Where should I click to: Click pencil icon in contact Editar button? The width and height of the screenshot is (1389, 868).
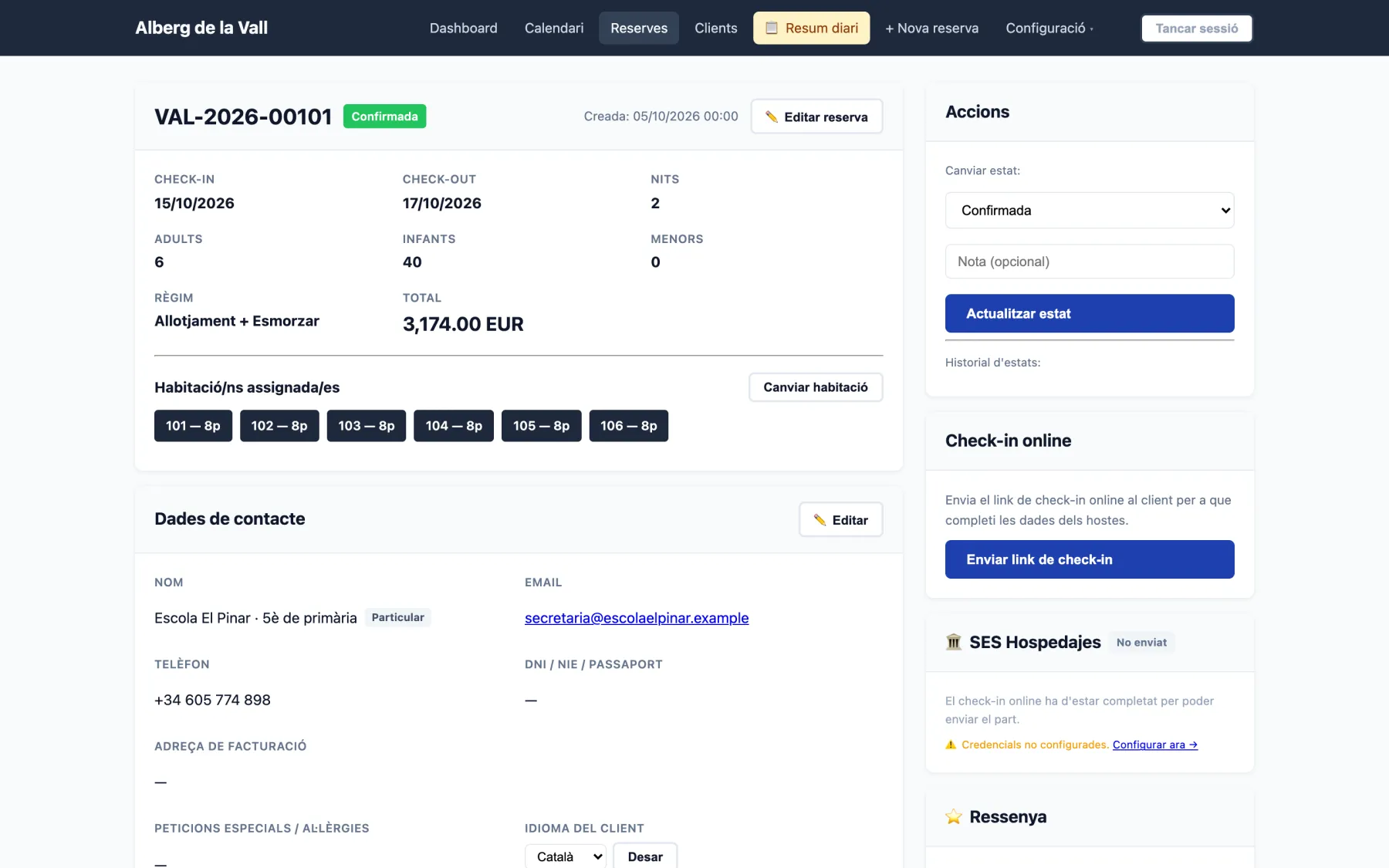tap(820, 520)
